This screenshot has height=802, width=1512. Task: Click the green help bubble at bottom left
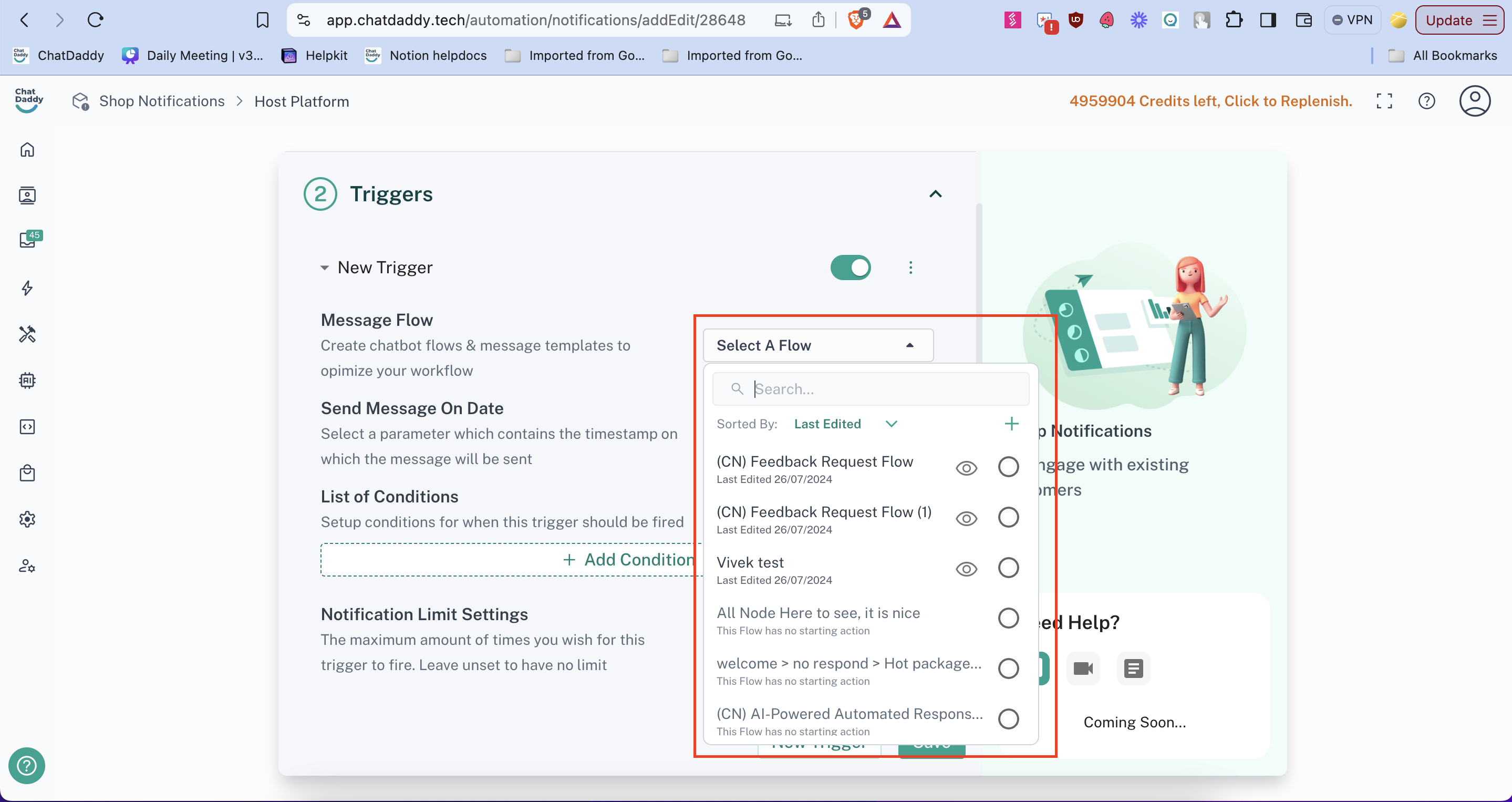26,766
